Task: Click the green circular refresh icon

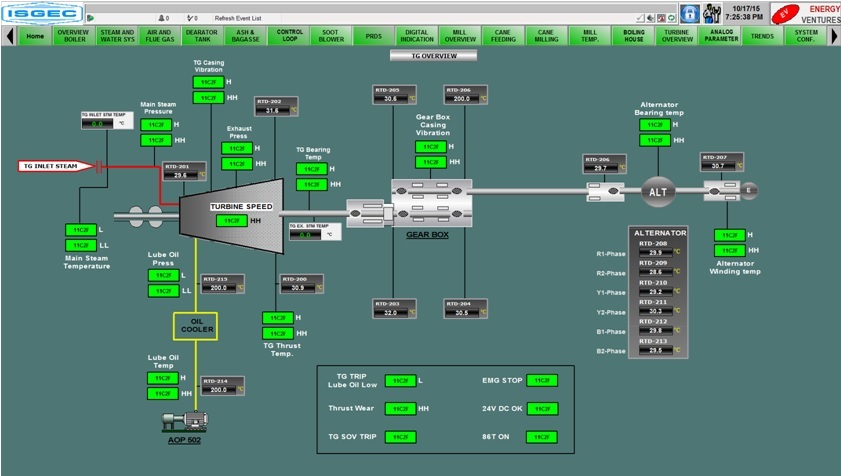Action: [671, 18]
